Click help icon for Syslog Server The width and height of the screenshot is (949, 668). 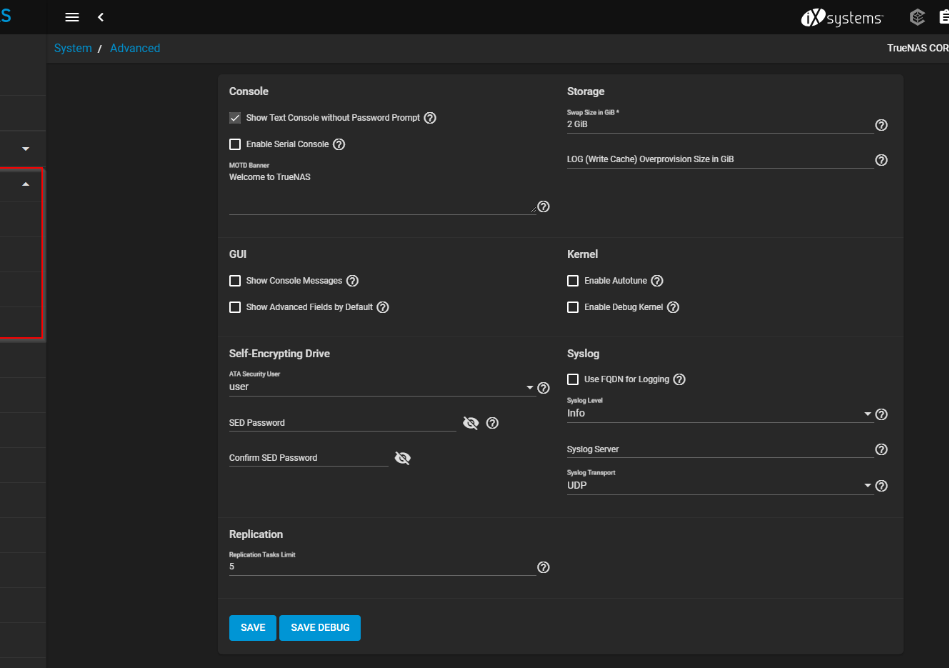[x=881, y=450]
